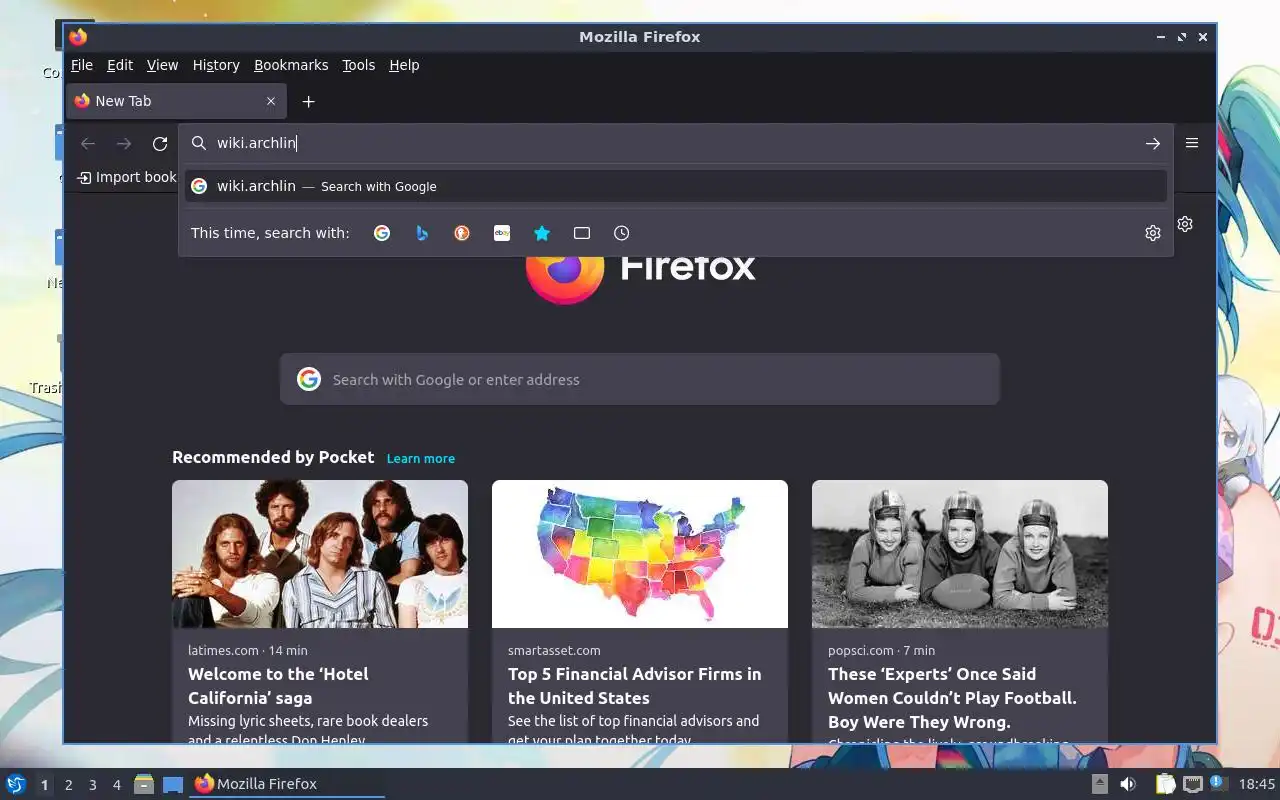This screenshot has width=1280, height=800.
Task: Search this time with Google icon
Action: (382, 233)
